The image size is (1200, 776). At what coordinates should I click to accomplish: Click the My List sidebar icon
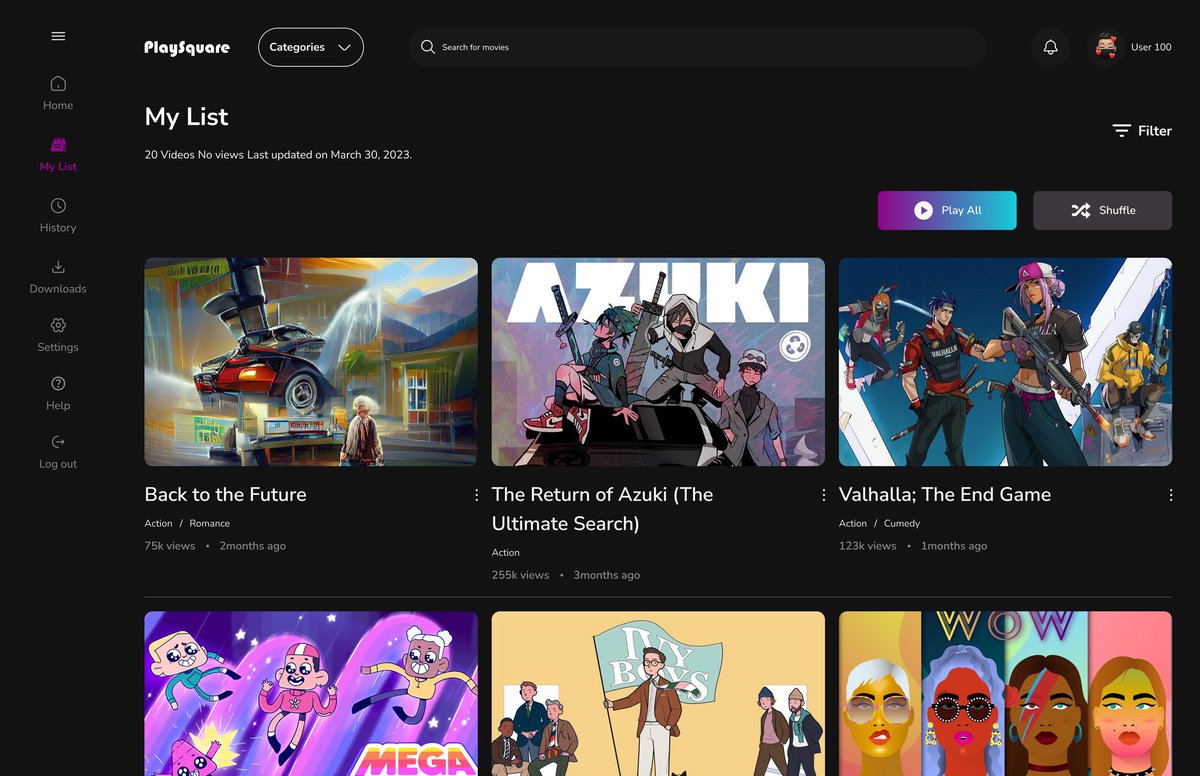coord(58,145)
